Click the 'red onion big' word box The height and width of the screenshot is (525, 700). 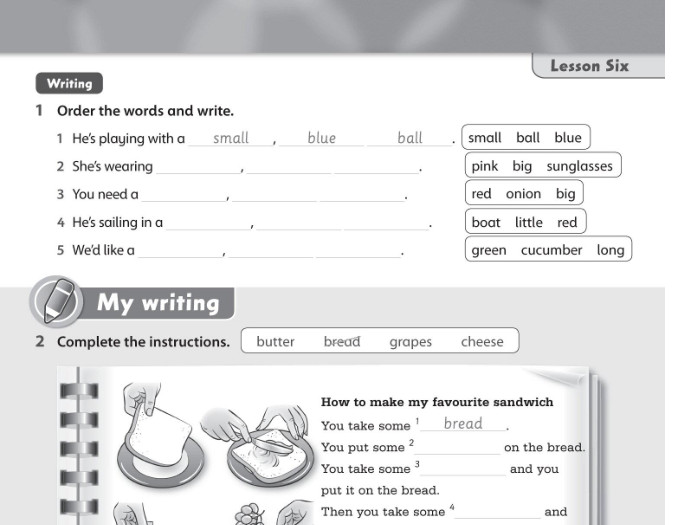[523, 194]
